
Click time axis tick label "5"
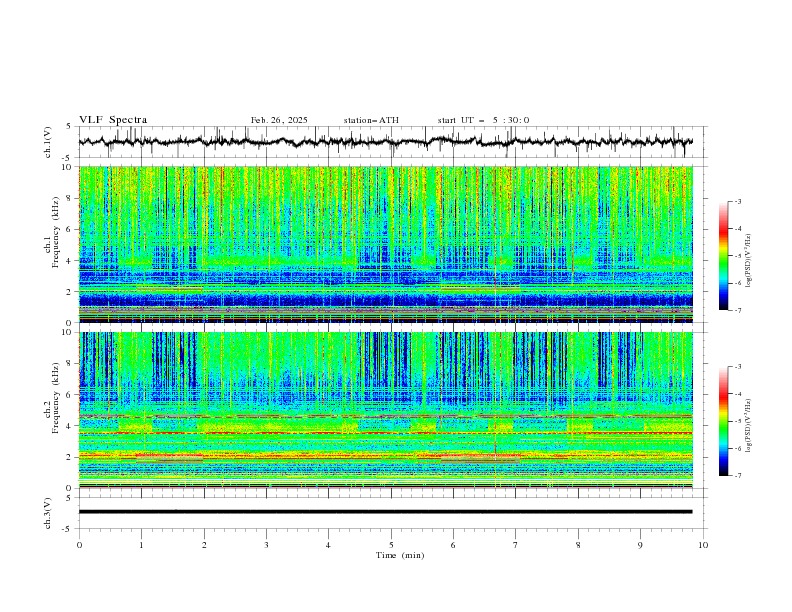click(391, 545)
